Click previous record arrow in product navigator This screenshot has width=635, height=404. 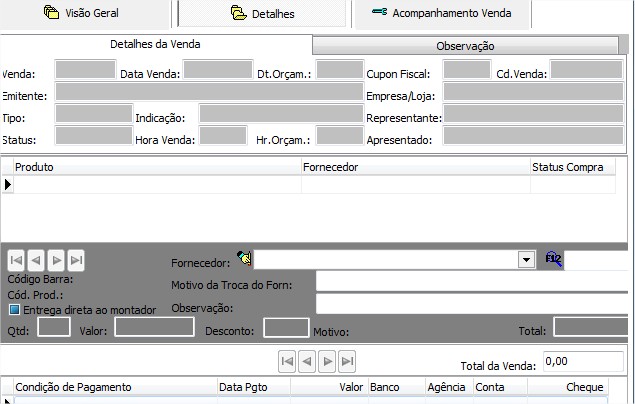pos(36,260)
